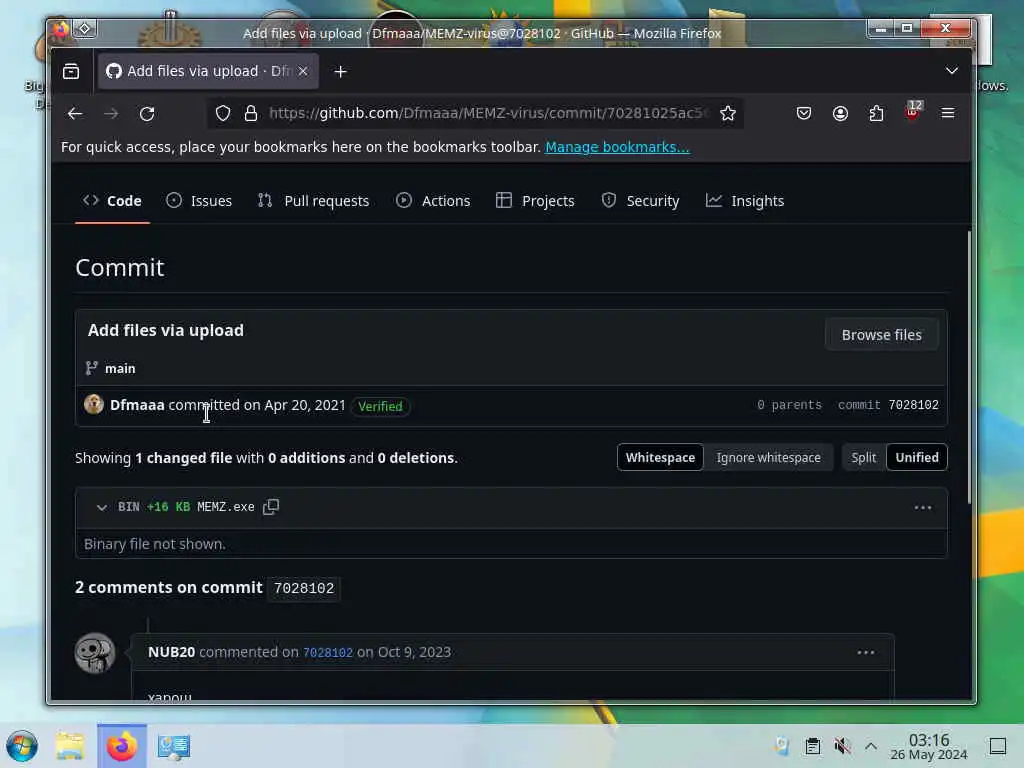Open the taskbar clock and date
1024x768 pixels.
pyautogui.click(x=929, y=746)
